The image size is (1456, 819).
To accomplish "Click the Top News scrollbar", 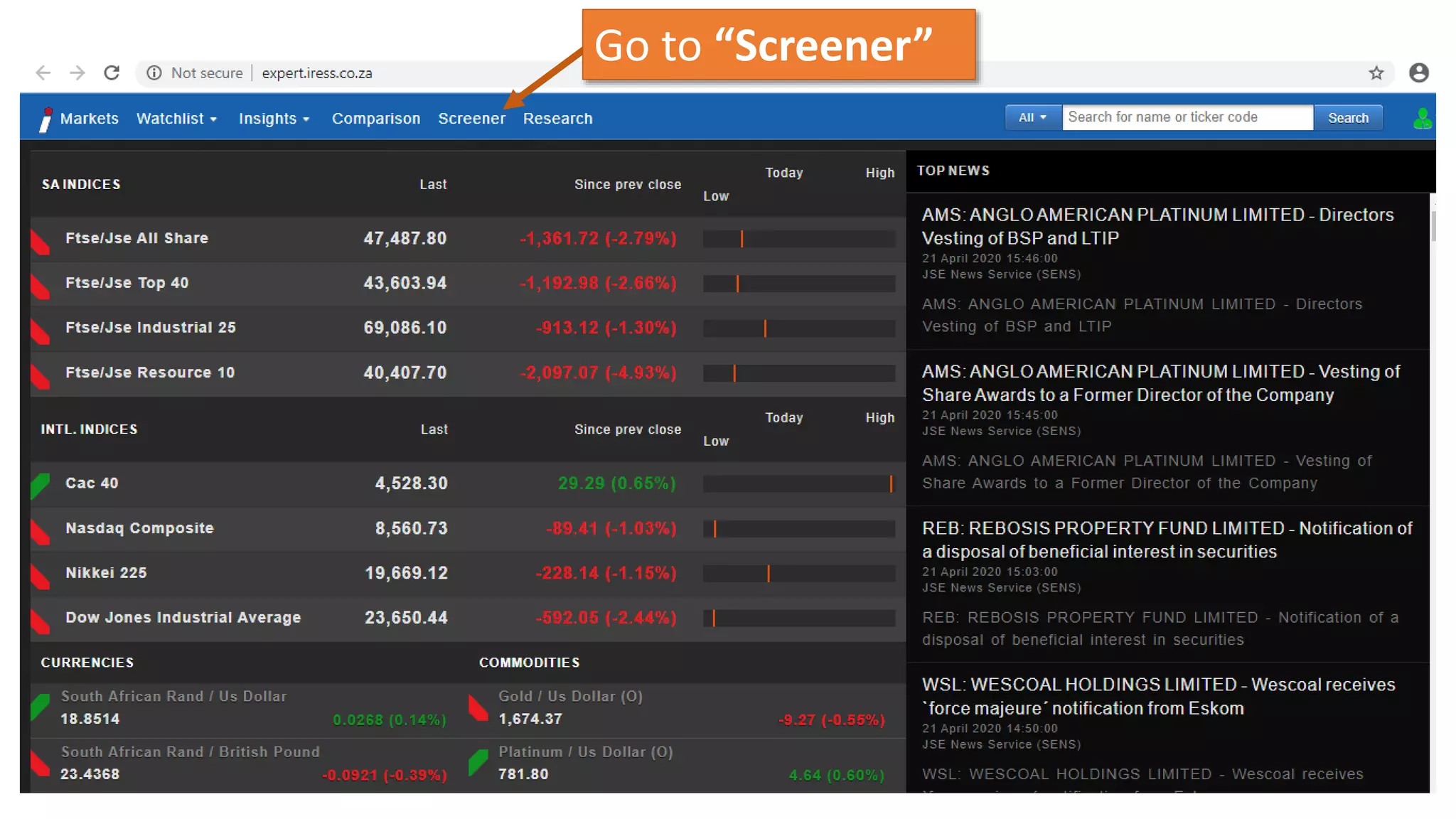I will [x=1433, y=226].
